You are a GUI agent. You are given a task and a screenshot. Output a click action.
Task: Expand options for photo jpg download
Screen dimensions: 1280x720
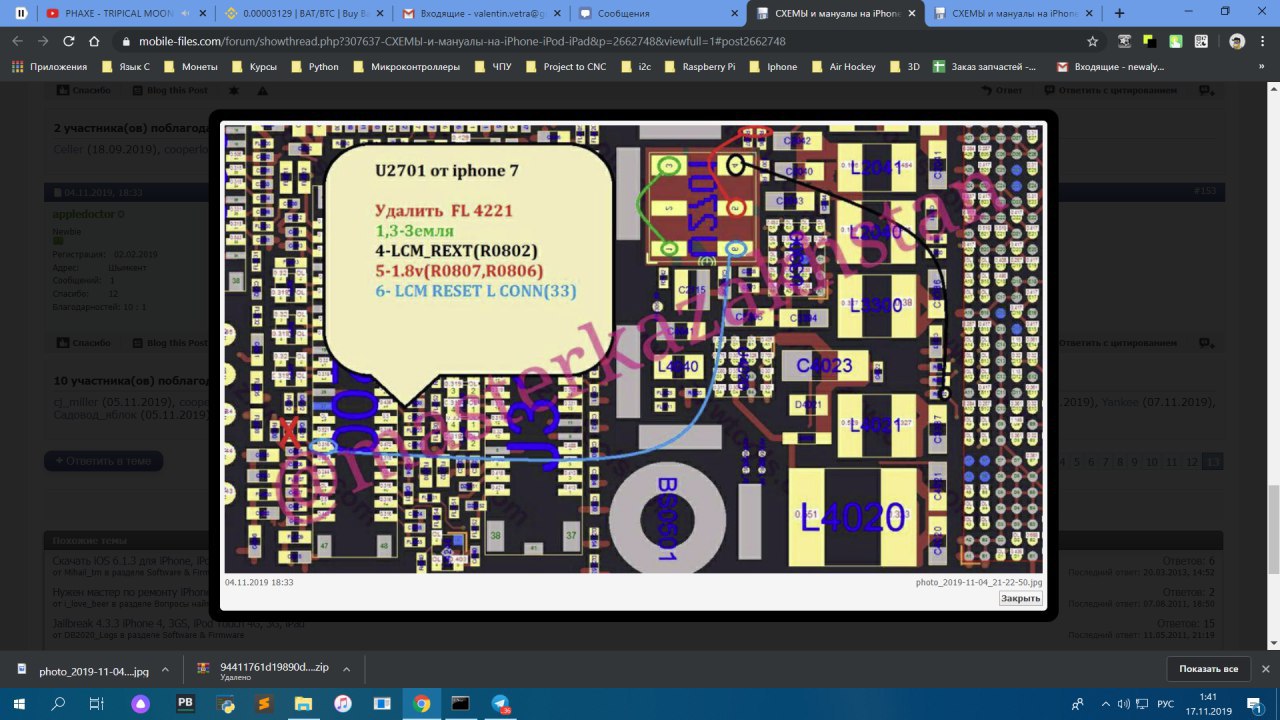pyautogui.click(x=165, y=669)
